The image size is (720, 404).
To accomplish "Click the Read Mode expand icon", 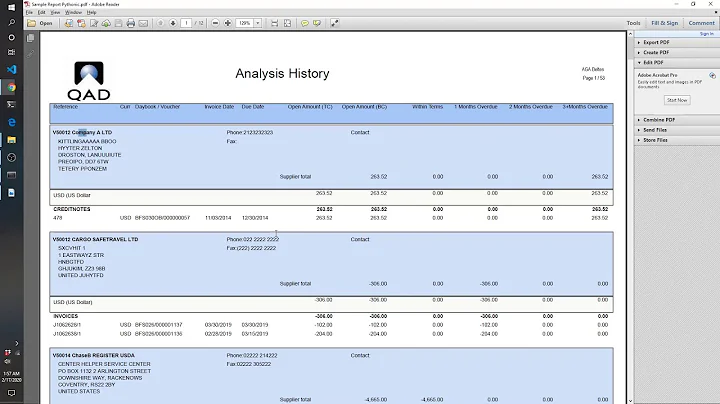I will click(335, 23).
